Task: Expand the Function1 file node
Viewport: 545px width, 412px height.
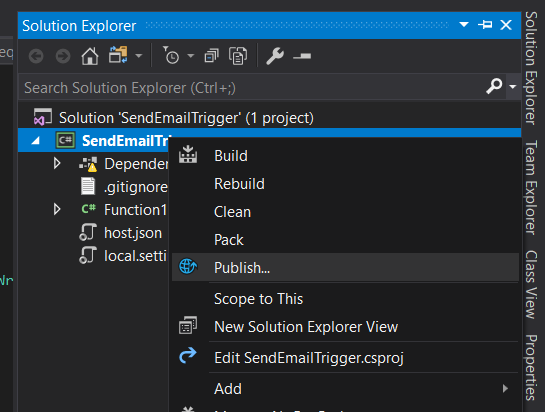Action: click(x=57, y=209)
